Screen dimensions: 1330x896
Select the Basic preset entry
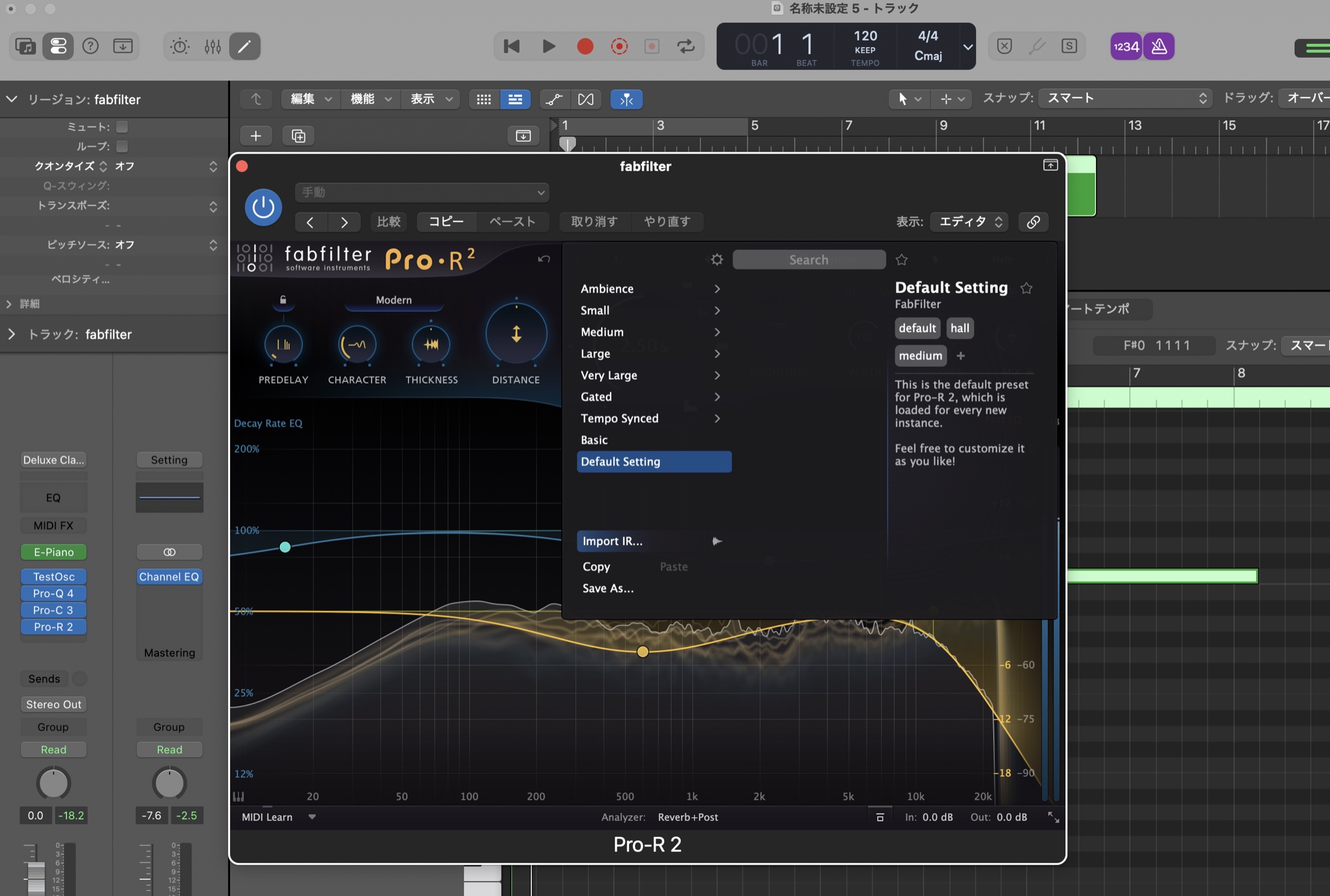pos(654,440)
